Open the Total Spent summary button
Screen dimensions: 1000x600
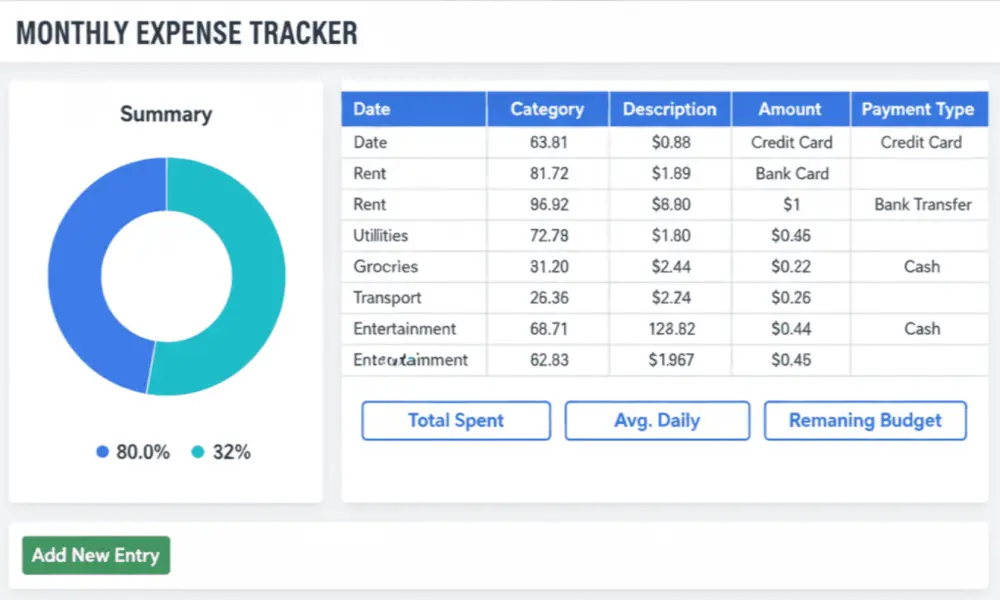[x=456, y=421]
